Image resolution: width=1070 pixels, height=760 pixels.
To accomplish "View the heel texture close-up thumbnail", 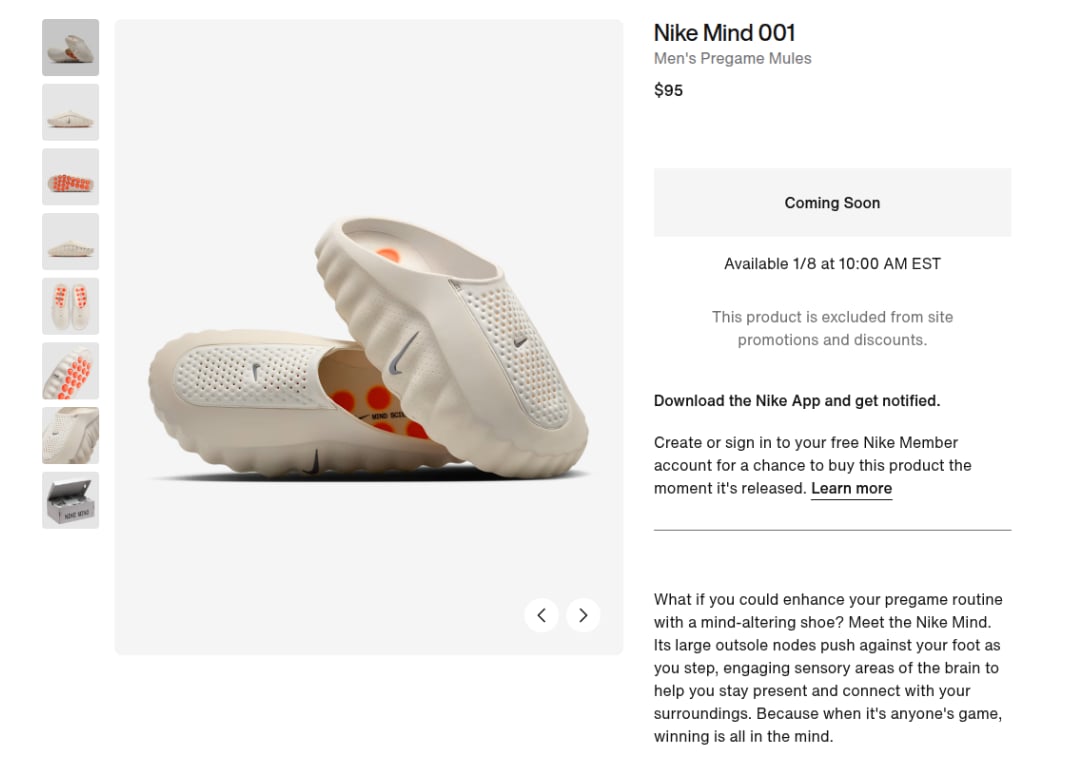I will click(x=70, y=435).
